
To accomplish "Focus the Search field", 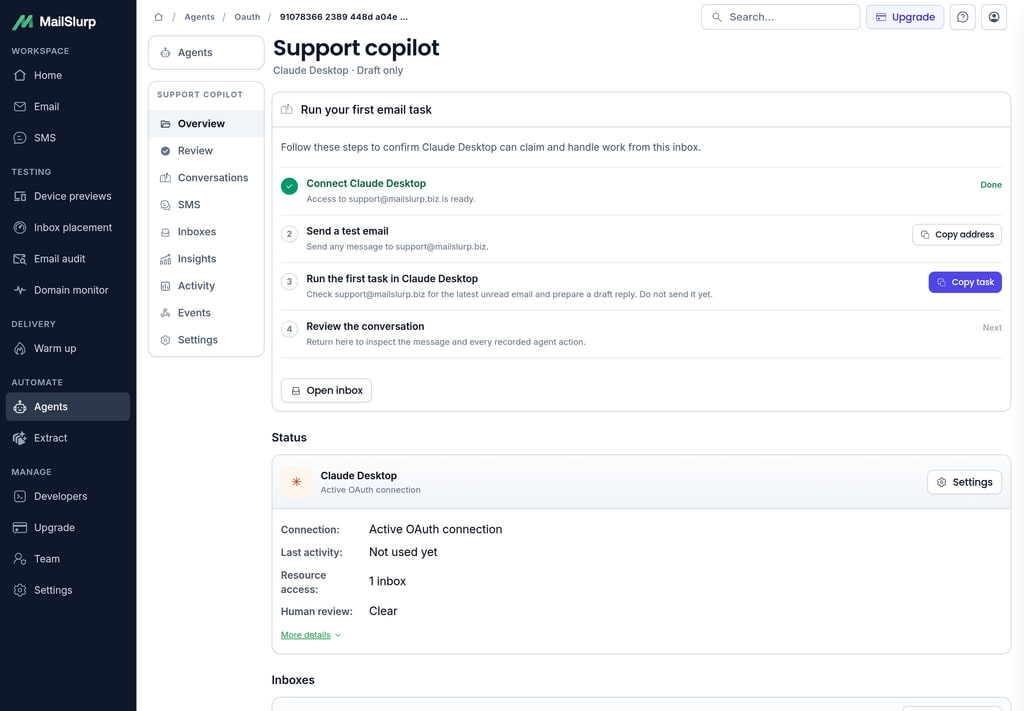I will point(780,17).
